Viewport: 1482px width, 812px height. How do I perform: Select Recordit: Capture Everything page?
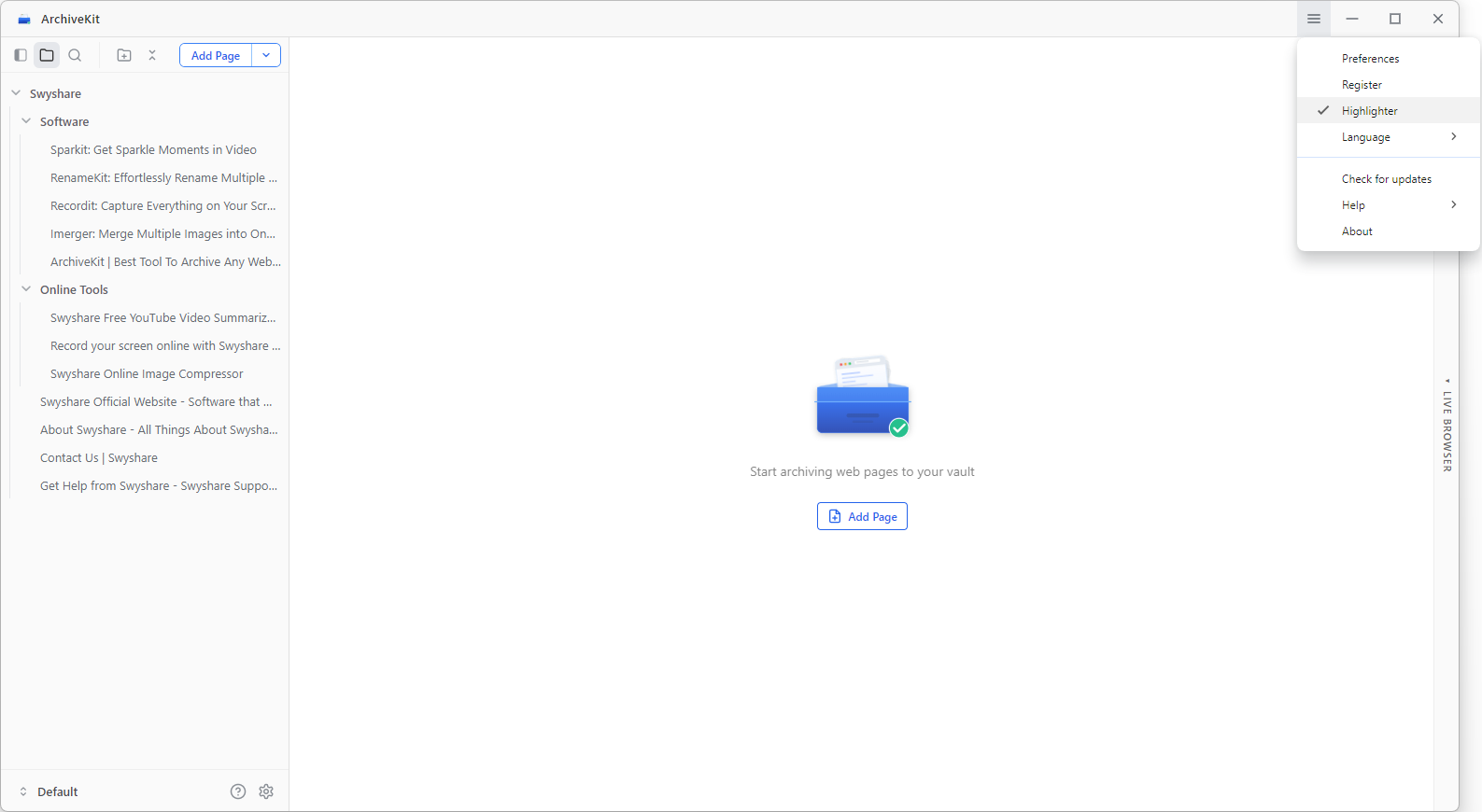(163, 205)
